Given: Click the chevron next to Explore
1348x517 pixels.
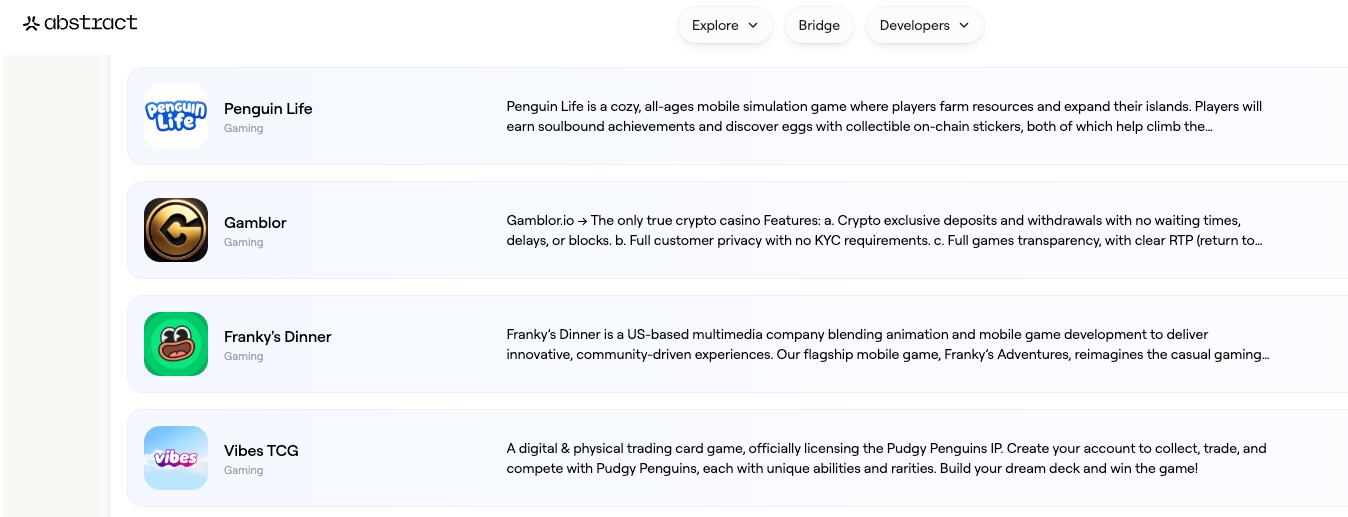Looking at the screenshot, I should point(753,26).
